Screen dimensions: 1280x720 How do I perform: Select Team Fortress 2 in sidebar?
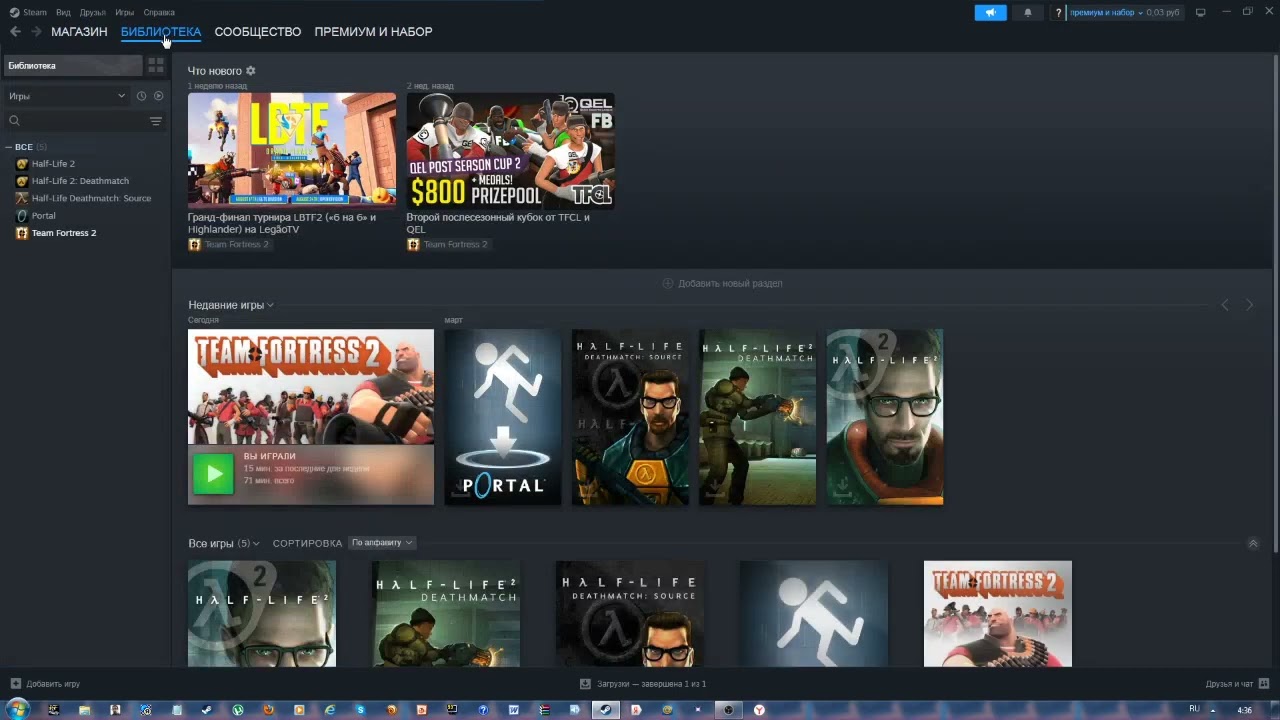coord(64,233)
